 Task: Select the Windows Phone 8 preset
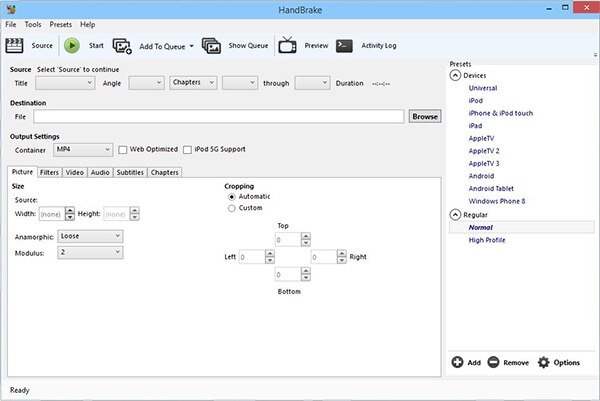coord(497,201)
